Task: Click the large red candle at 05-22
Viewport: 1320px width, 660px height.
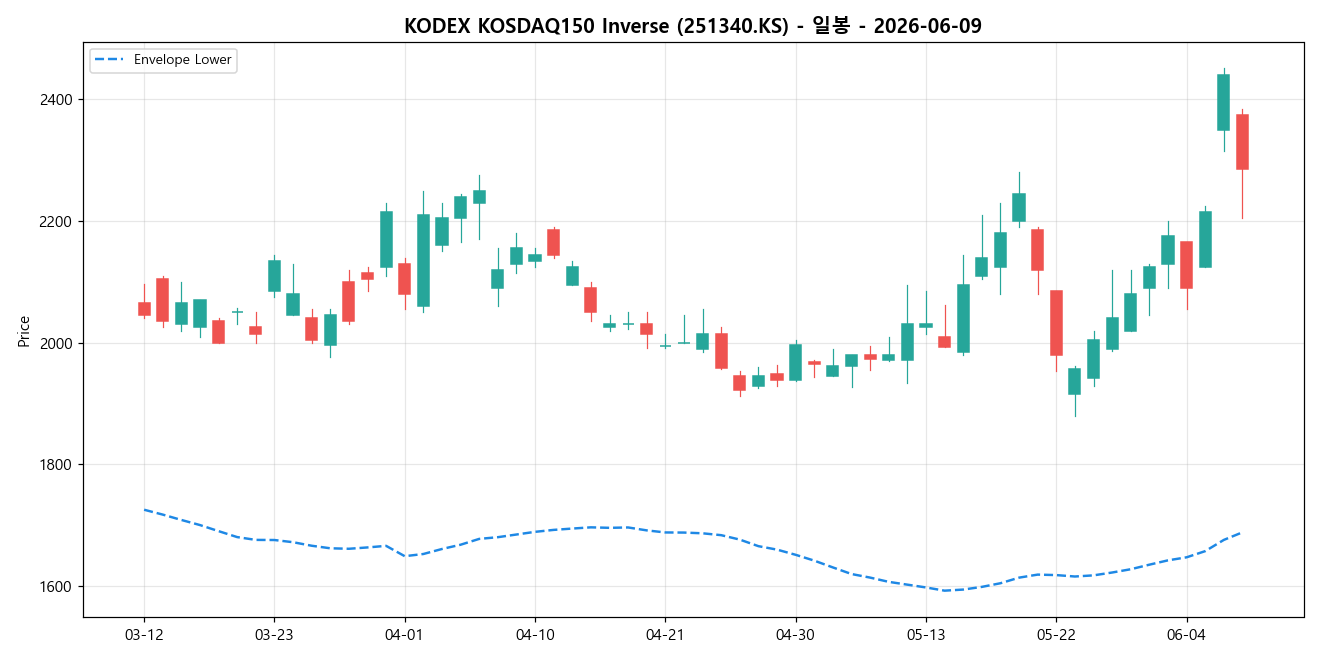Action: point(1056,323)
